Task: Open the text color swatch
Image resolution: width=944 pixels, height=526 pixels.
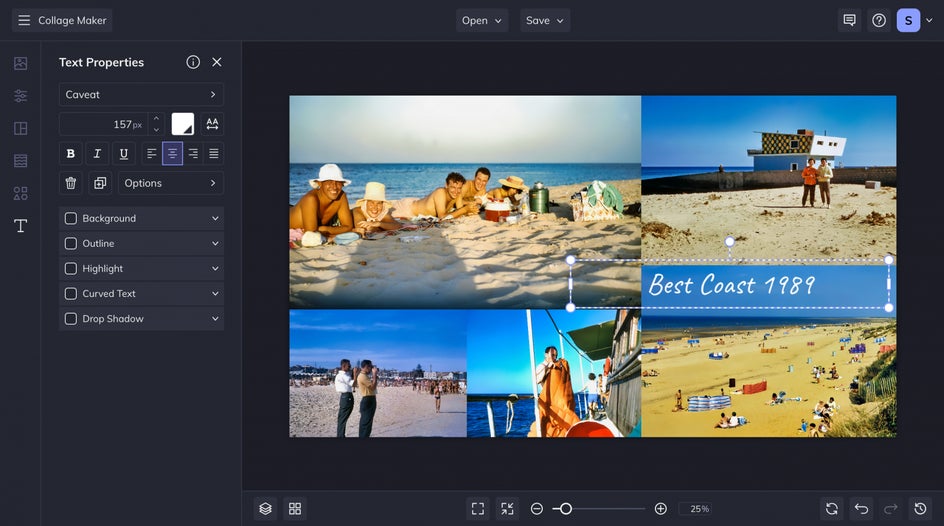Action: [183, 124]
